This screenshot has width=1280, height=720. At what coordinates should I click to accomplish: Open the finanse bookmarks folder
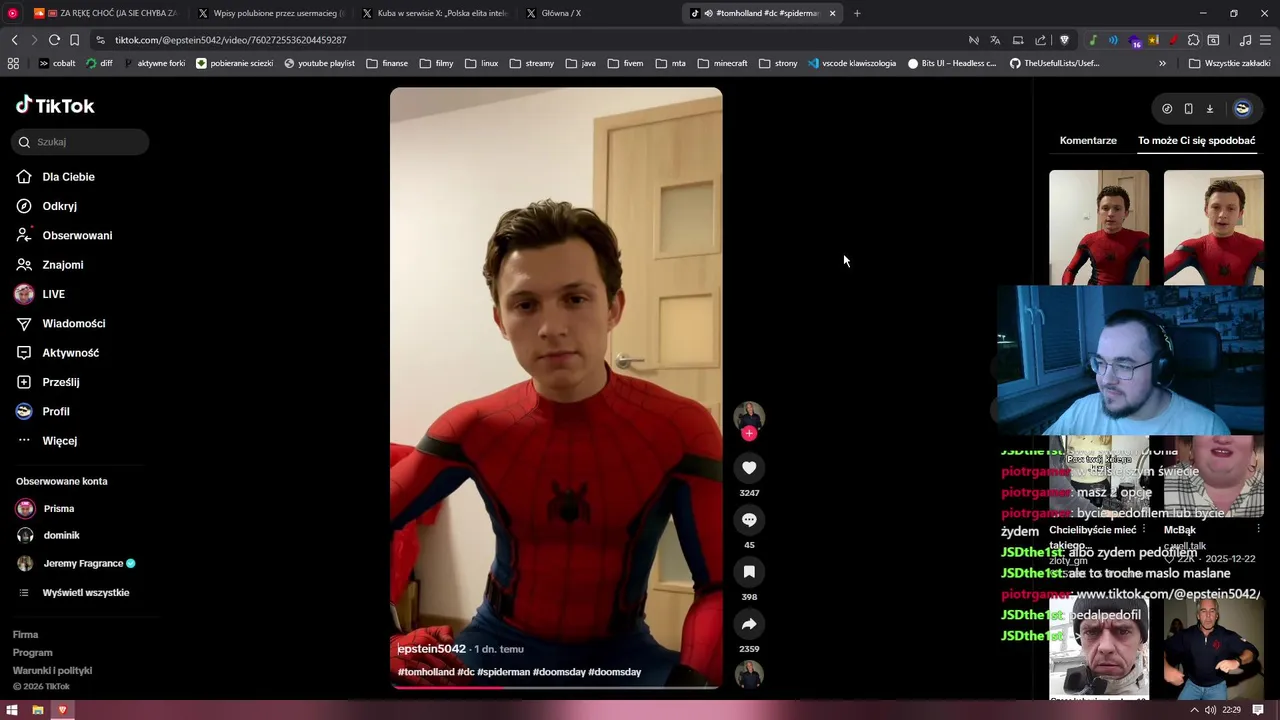387,63
